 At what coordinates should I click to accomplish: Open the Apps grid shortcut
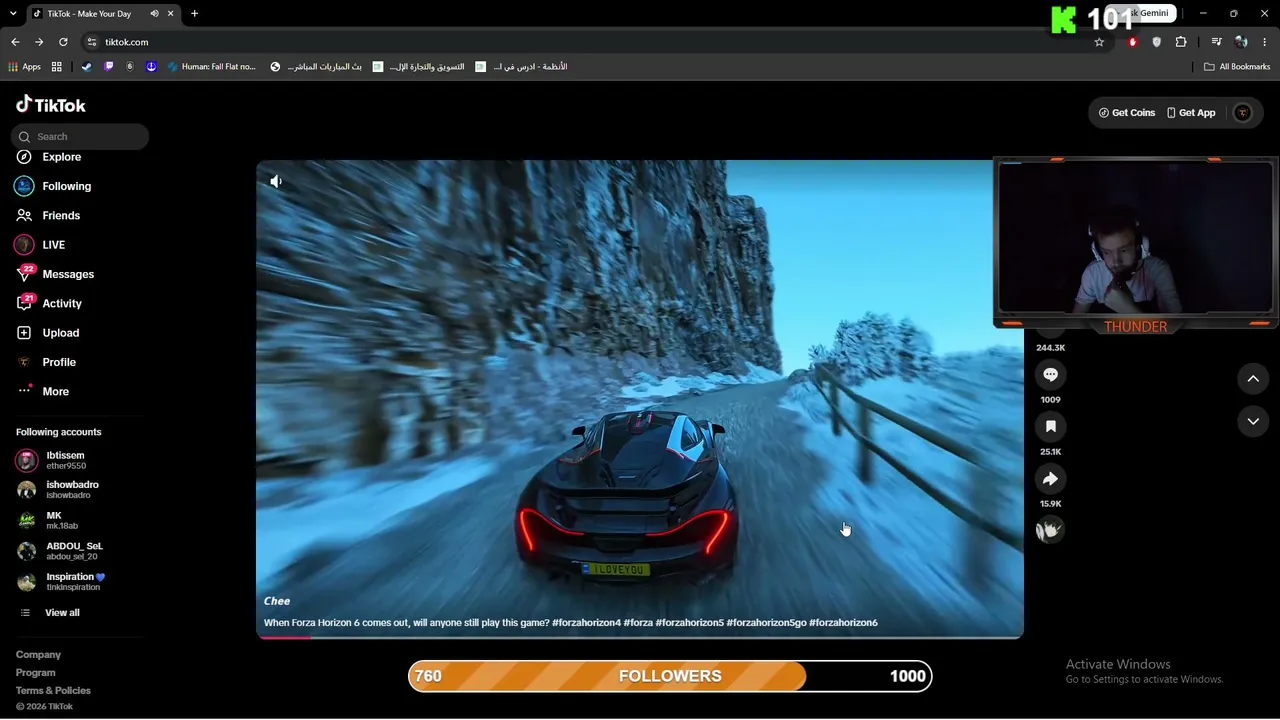(24, 67)
